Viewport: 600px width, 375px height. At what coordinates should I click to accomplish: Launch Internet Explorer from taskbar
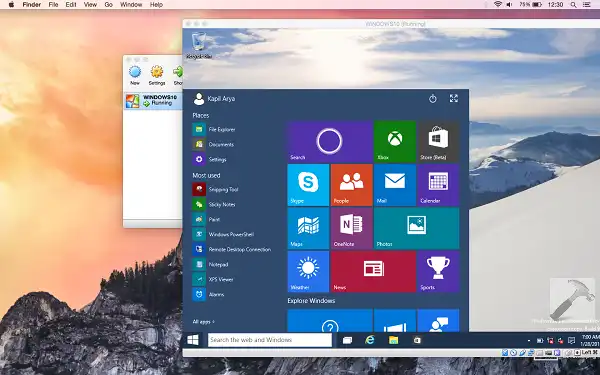[x=370, y=340]
